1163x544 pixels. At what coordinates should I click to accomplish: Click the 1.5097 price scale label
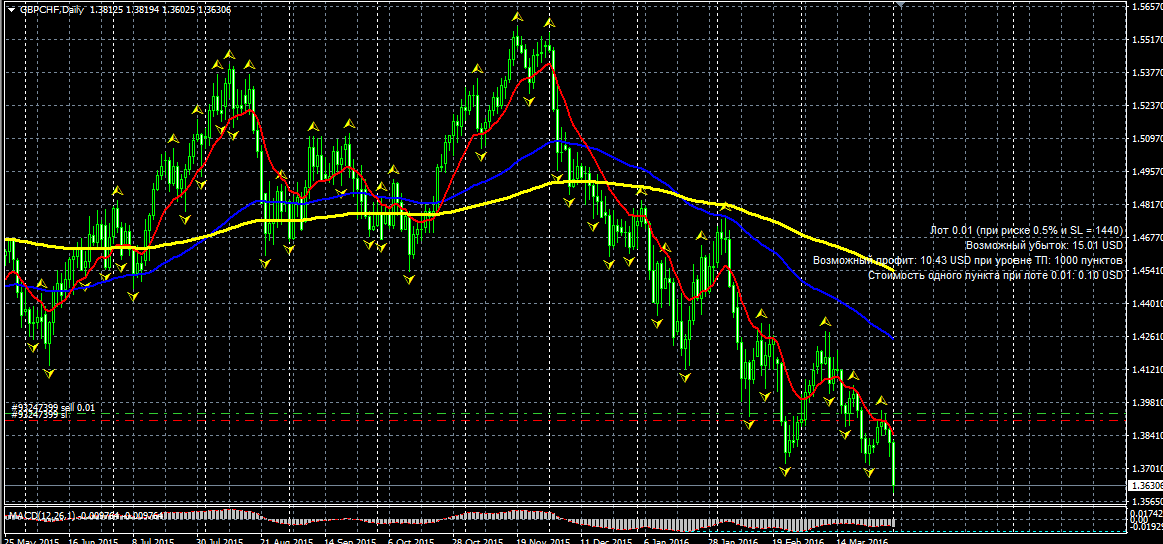click(1147, 138)
